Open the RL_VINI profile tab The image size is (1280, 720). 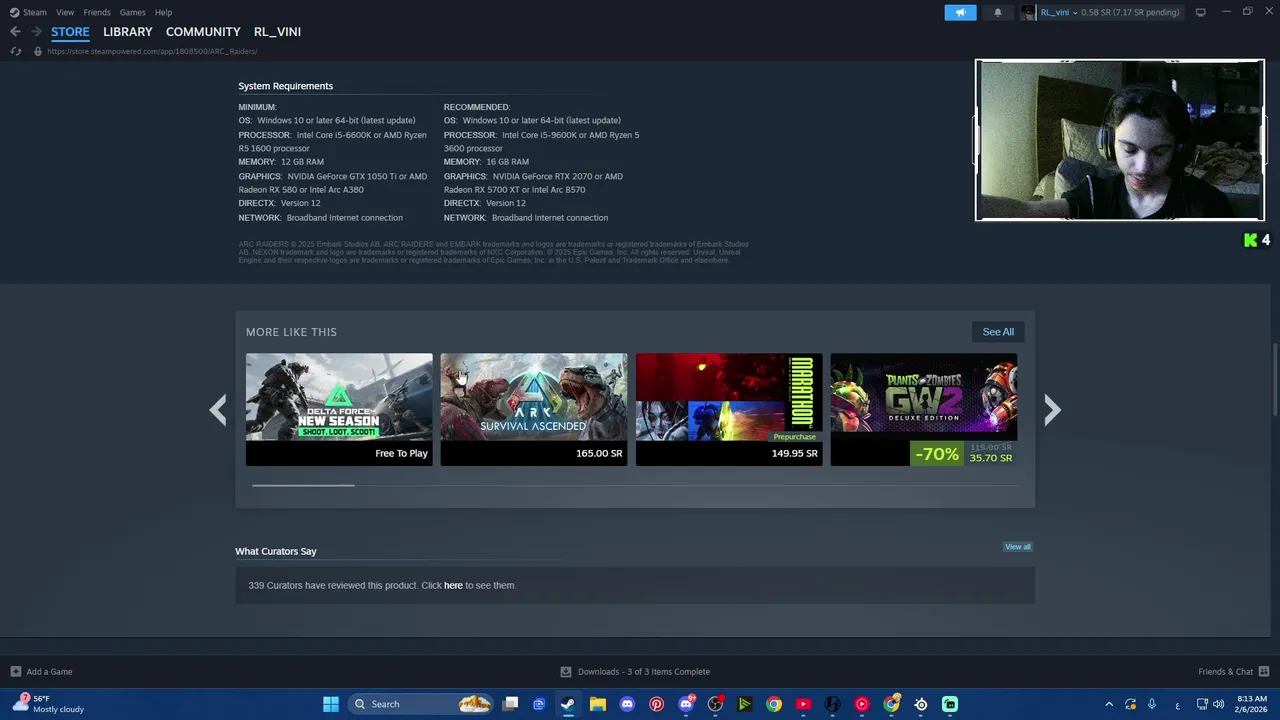point(277,32)
